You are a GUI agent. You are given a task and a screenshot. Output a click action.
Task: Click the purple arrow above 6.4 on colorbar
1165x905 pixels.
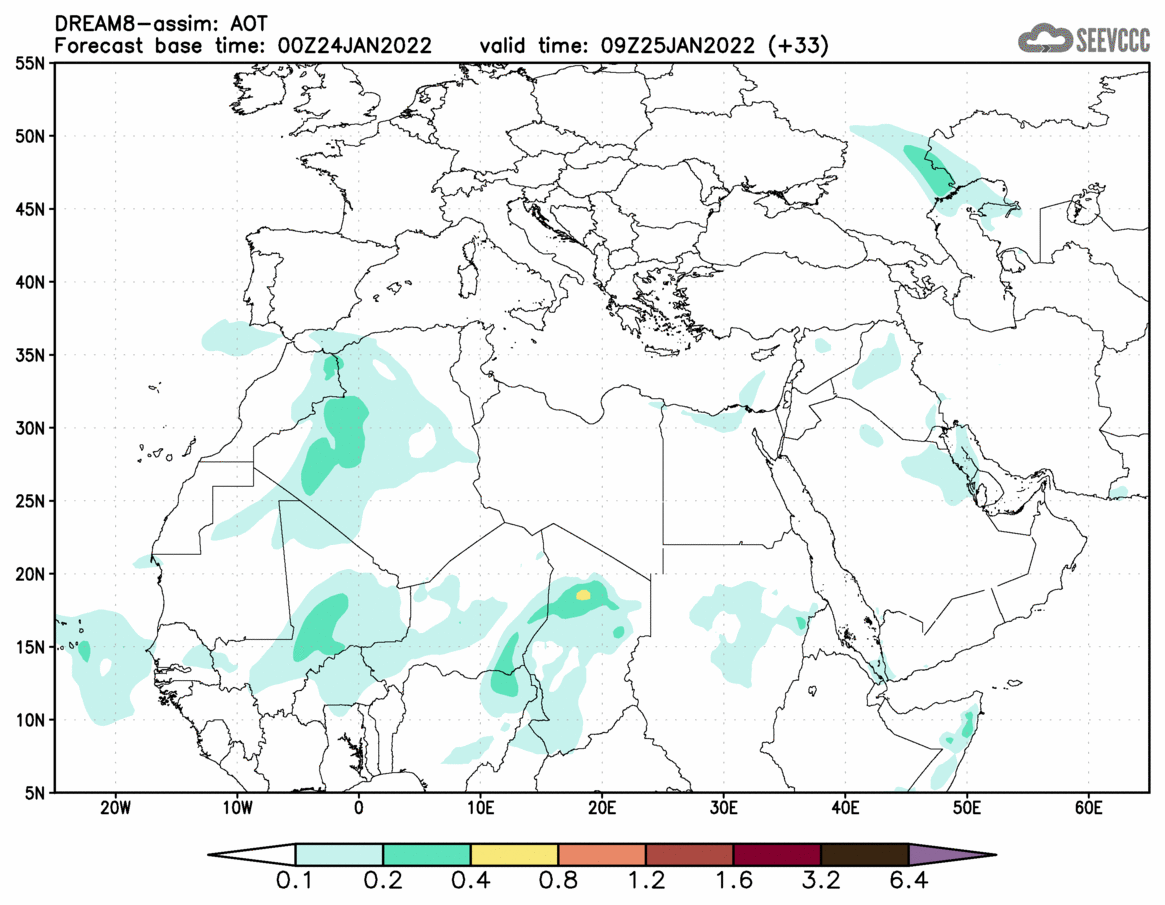[x=951, y=854]
